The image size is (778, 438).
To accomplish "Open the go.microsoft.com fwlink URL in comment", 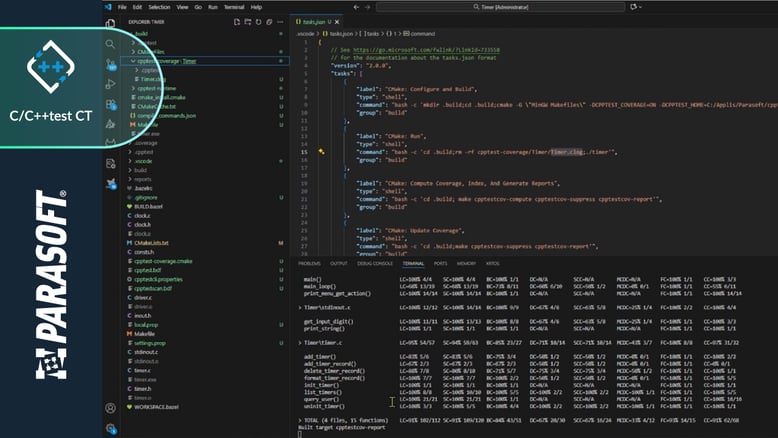I will [x=426, y=50].
